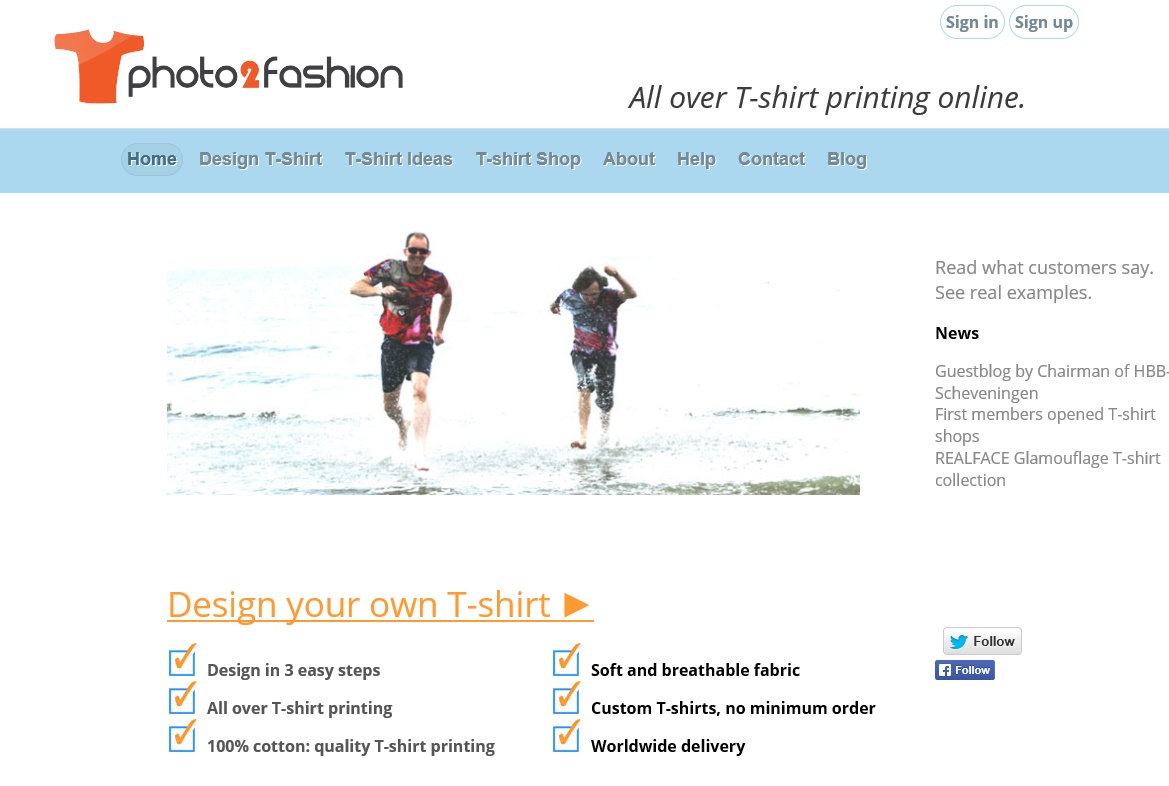Screen dimensions: 1169x786
Task: Open Read what customers say link
Action: [x=1044, y=268]
